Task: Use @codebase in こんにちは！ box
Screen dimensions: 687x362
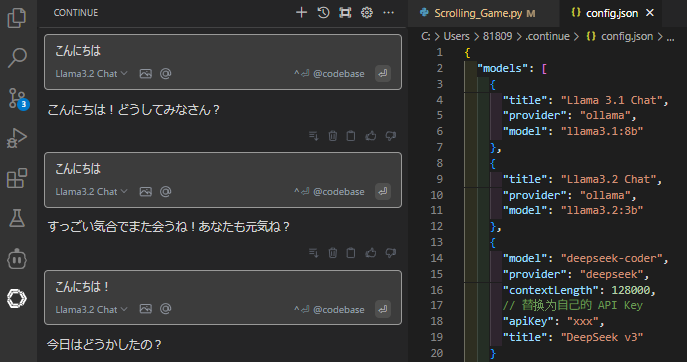Action: (x=329, y=309)
